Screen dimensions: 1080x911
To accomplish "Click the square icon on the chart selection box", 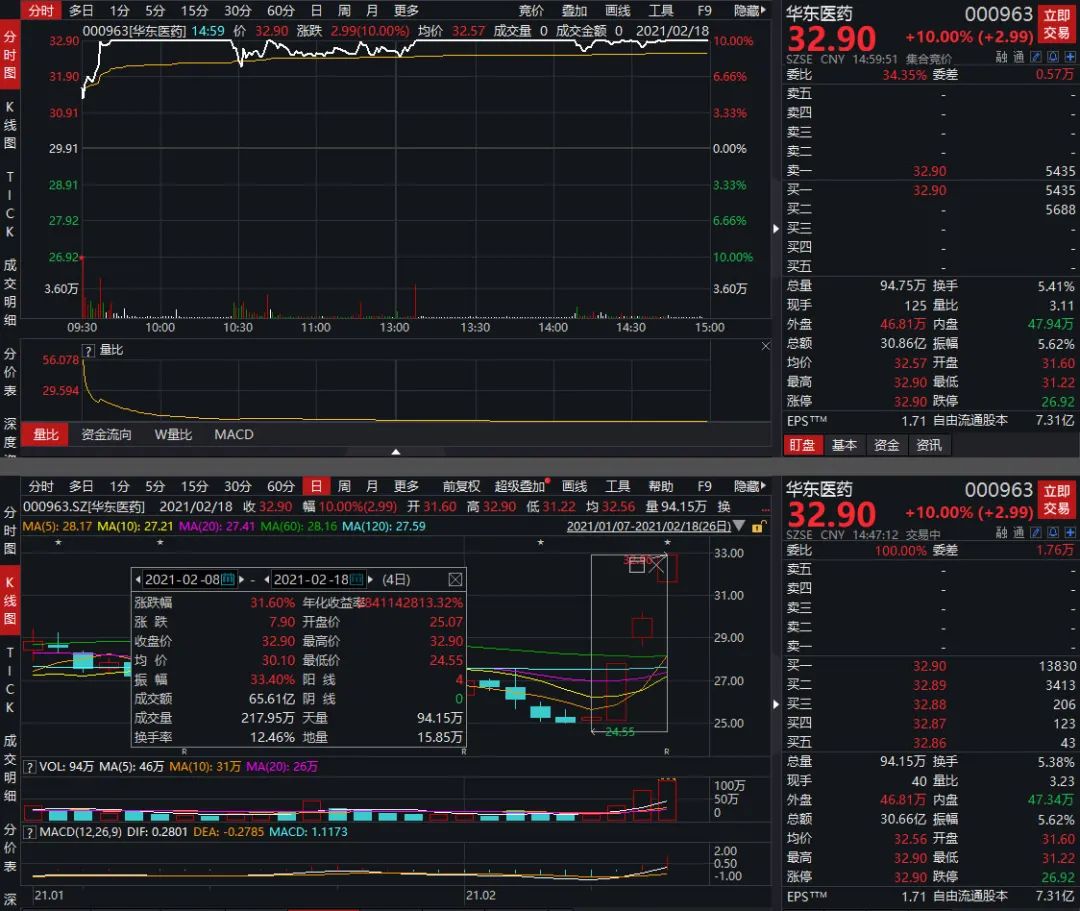I will point(637,565).
